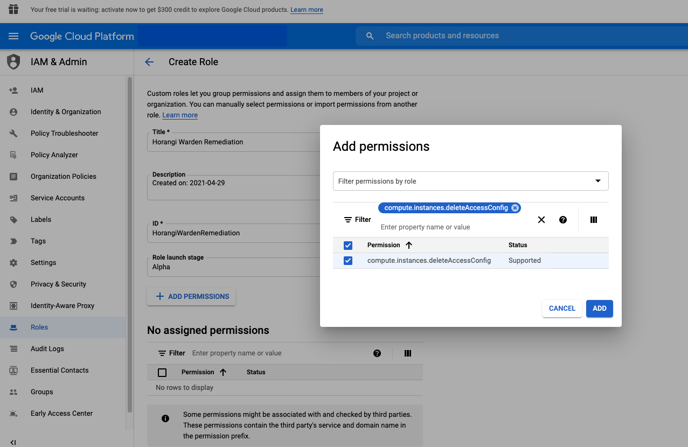
Task: Click the Google Cloud Platform logo text
Action: (x=82, y=36)
